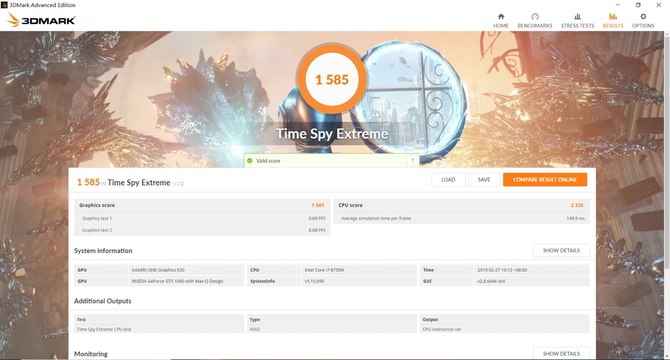Click the Graphics test 1 row
The height and width of the screenshot is (360, 670).
click(x=202, y=218)
